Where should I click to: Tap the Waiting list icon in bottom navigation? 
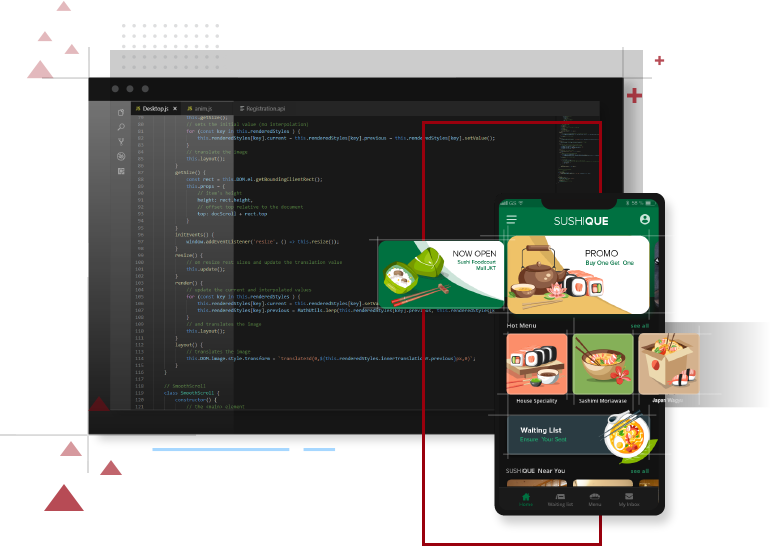click(560, 498)
